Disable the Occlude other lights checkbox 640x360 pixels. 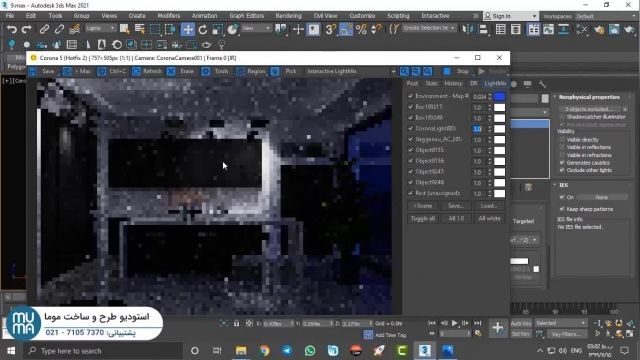click(562, 170)
